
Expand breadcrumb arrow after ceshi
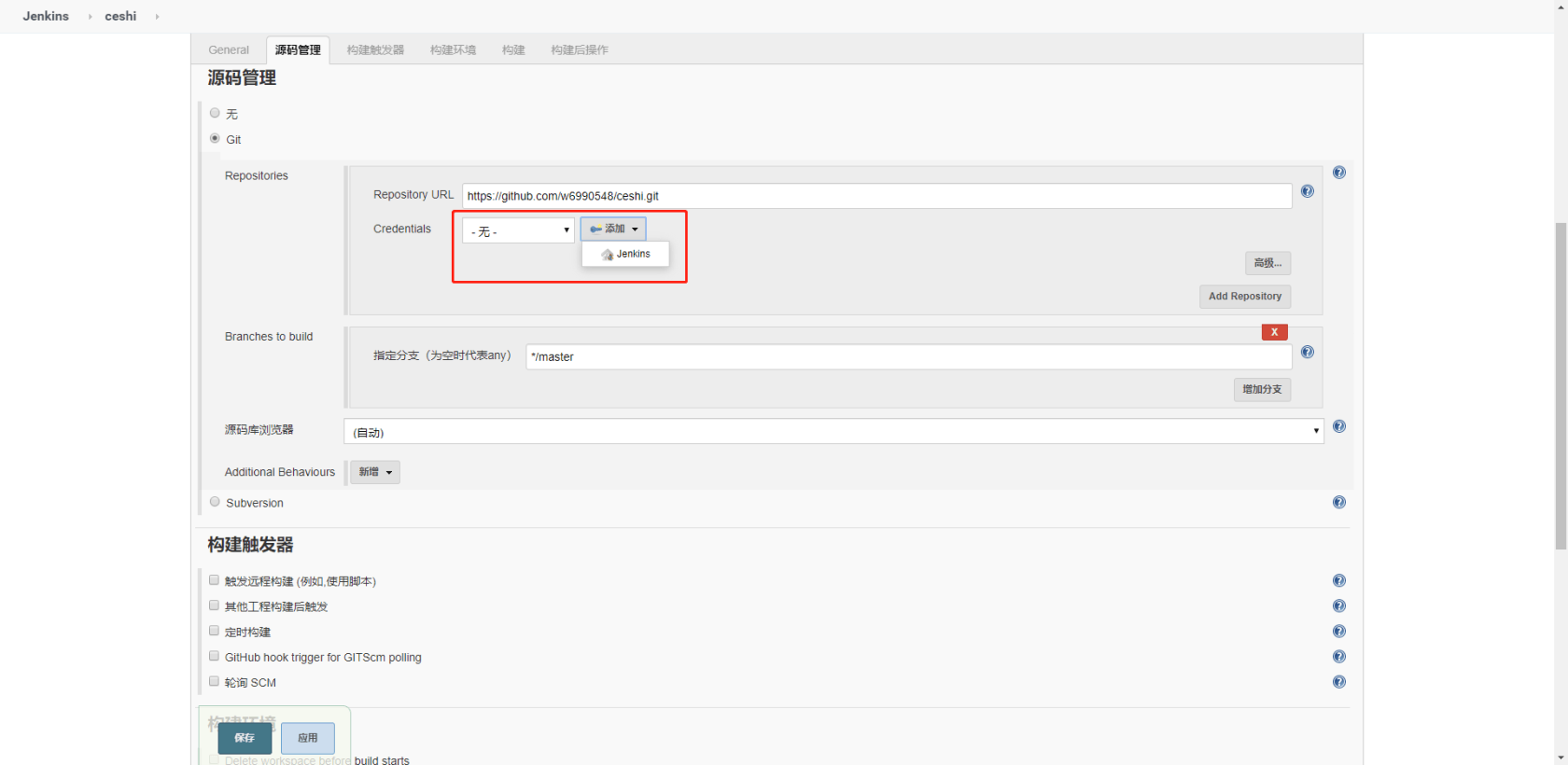pyautogui.click(x=157, y=17)
